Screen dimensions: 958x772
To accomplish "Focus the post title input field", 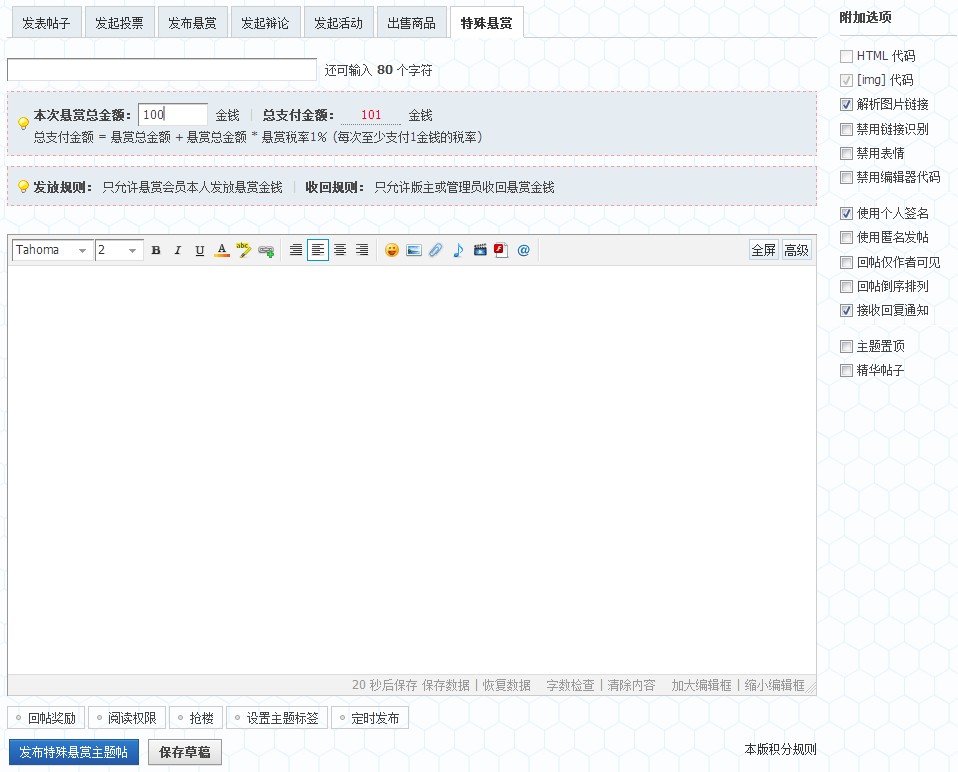I will pos(162,70).
